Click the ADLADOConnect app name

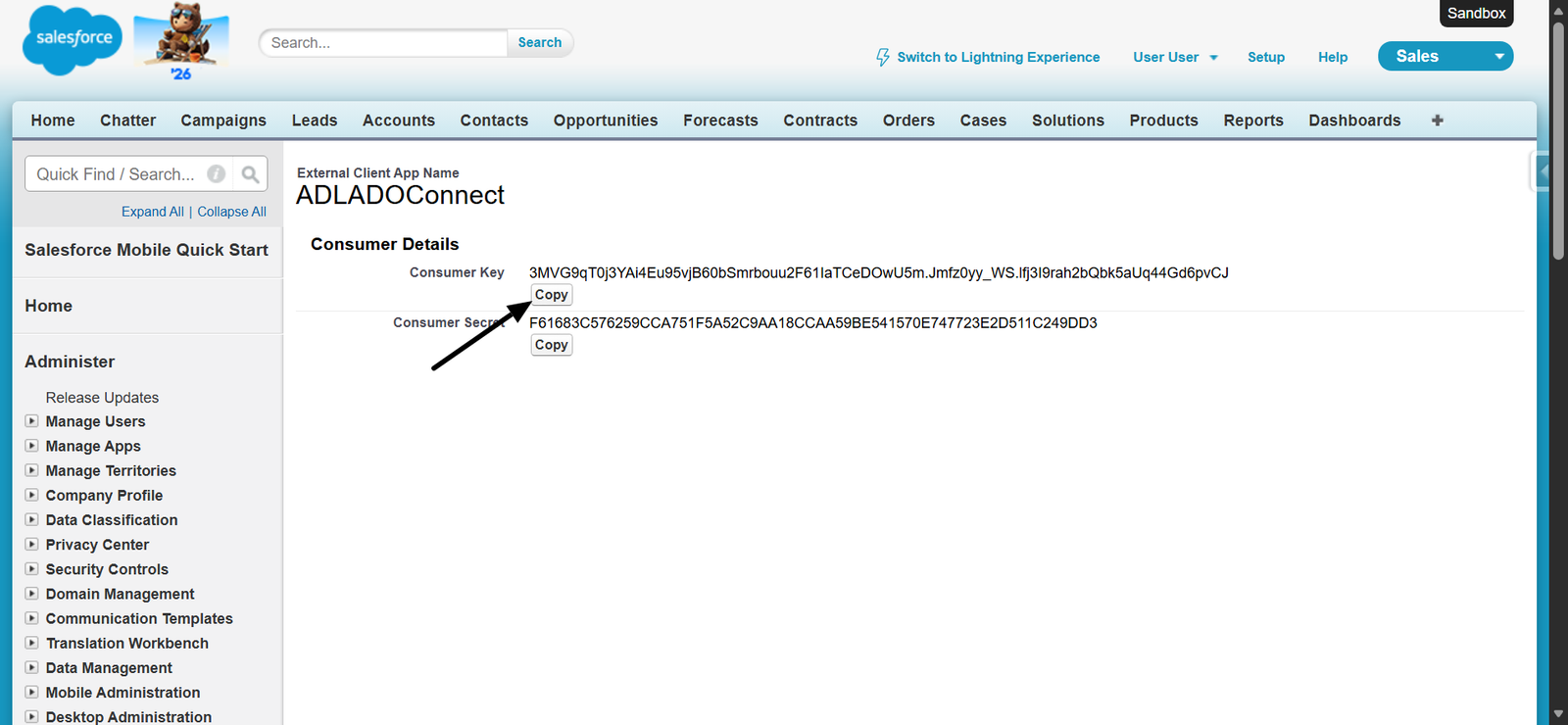(400, 195)
